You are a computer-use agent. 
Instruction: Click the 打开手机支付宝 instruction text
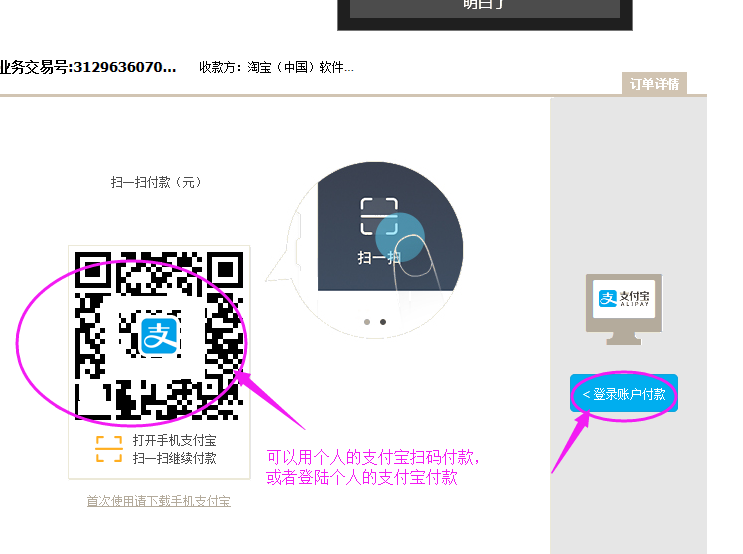point(174,440)
